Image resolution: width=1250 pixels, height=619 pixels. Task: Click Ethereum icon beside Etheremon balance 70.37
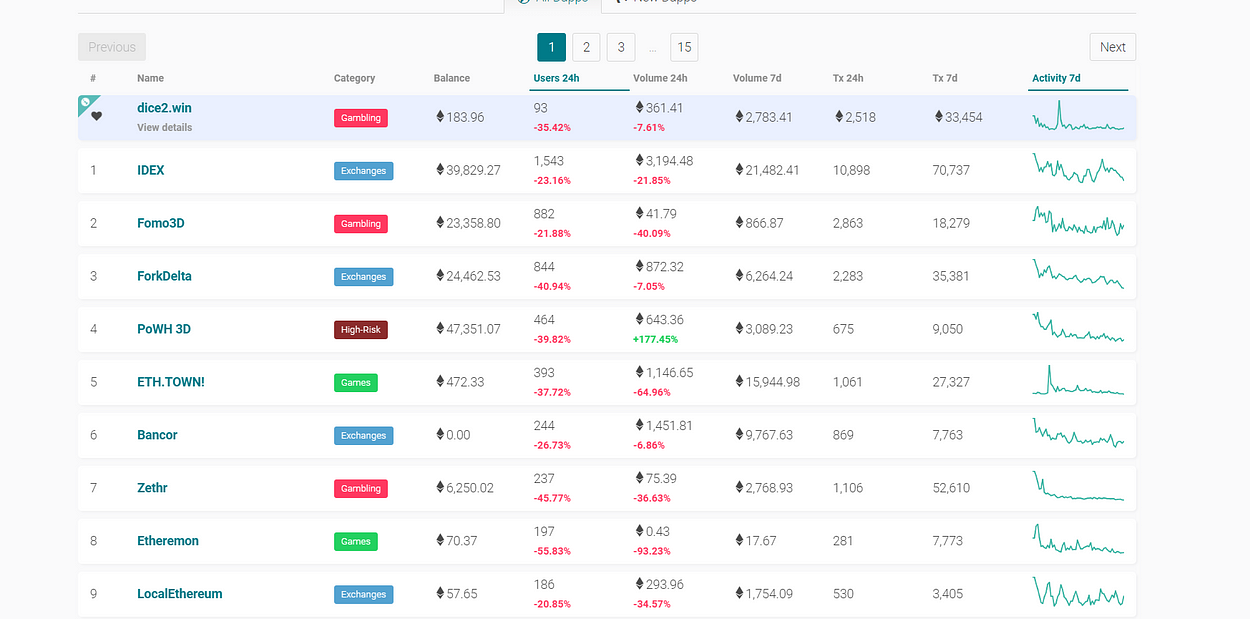(440, 541)
